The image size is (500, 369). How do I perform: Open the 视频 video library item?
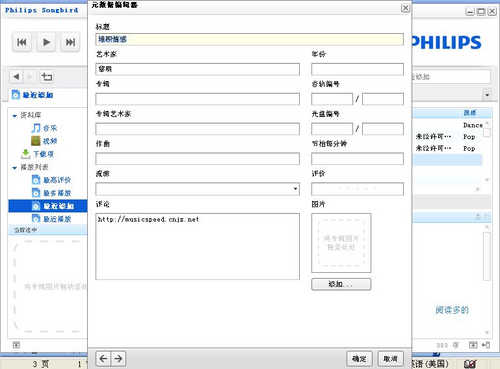[50, 141]
